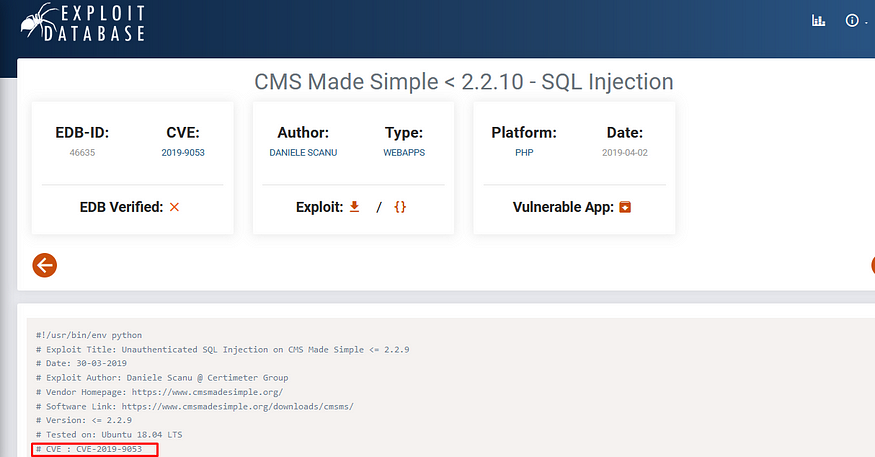Open the statistics bar chart icon
875x457 pixels.
tap(818, 21)
